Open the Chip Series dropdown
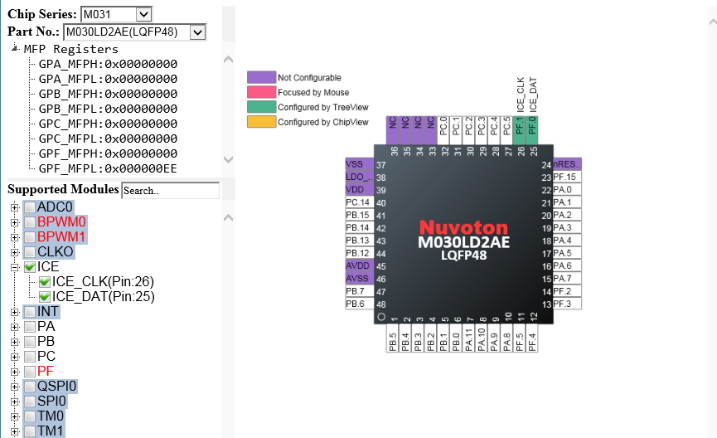This screenshot has height=438, width=717. click(143, 15)
